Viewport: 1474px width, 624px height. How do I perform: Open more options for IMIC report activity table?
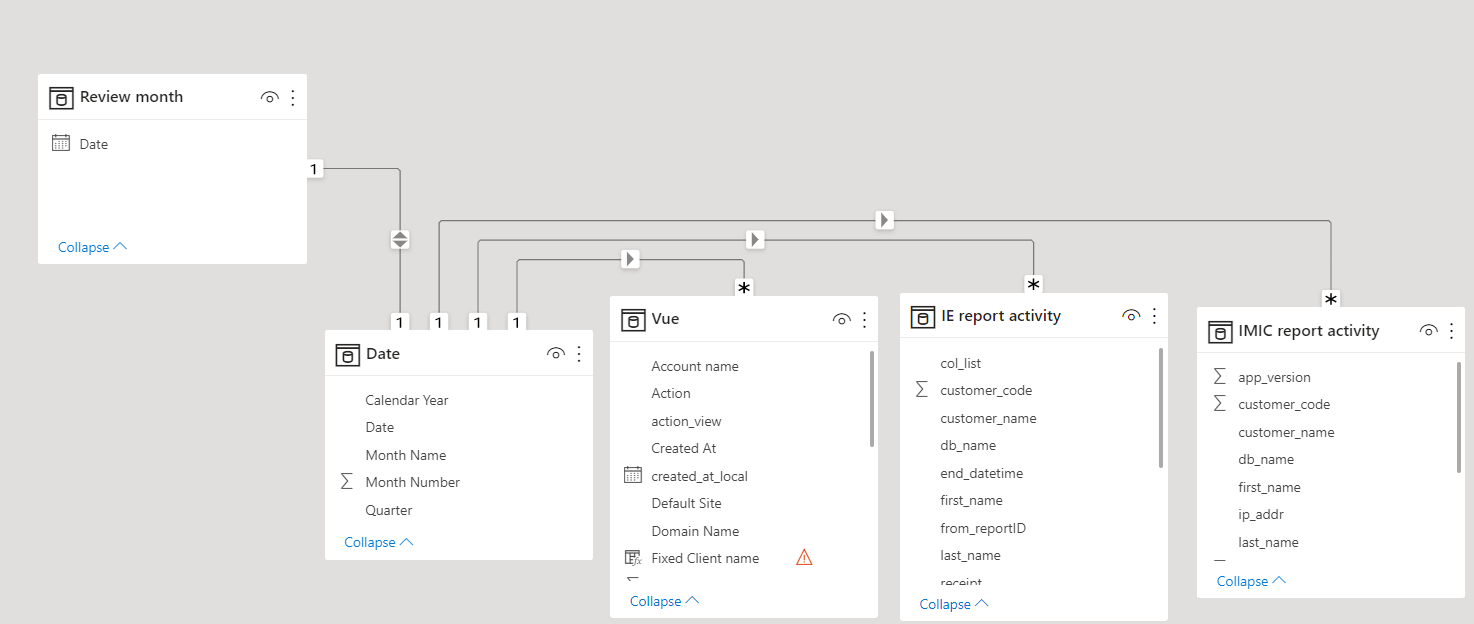[1452, 331]
